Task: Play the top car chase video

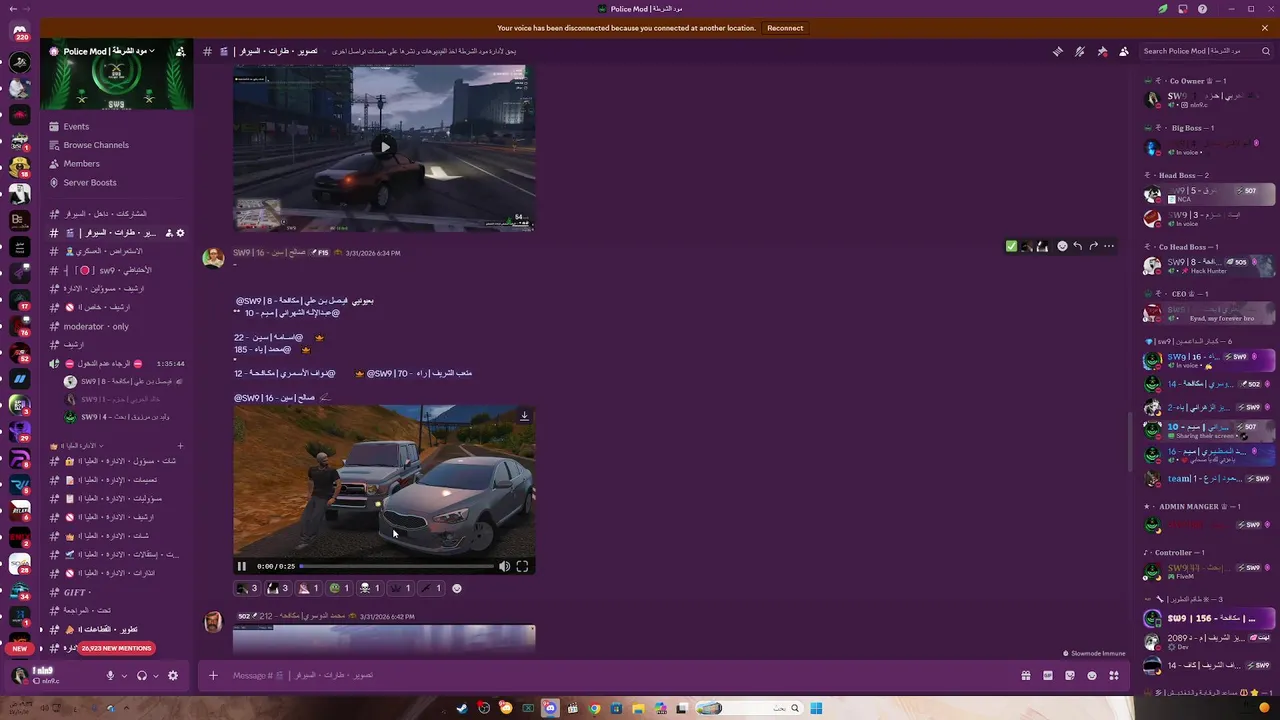Action: (384, 147)
